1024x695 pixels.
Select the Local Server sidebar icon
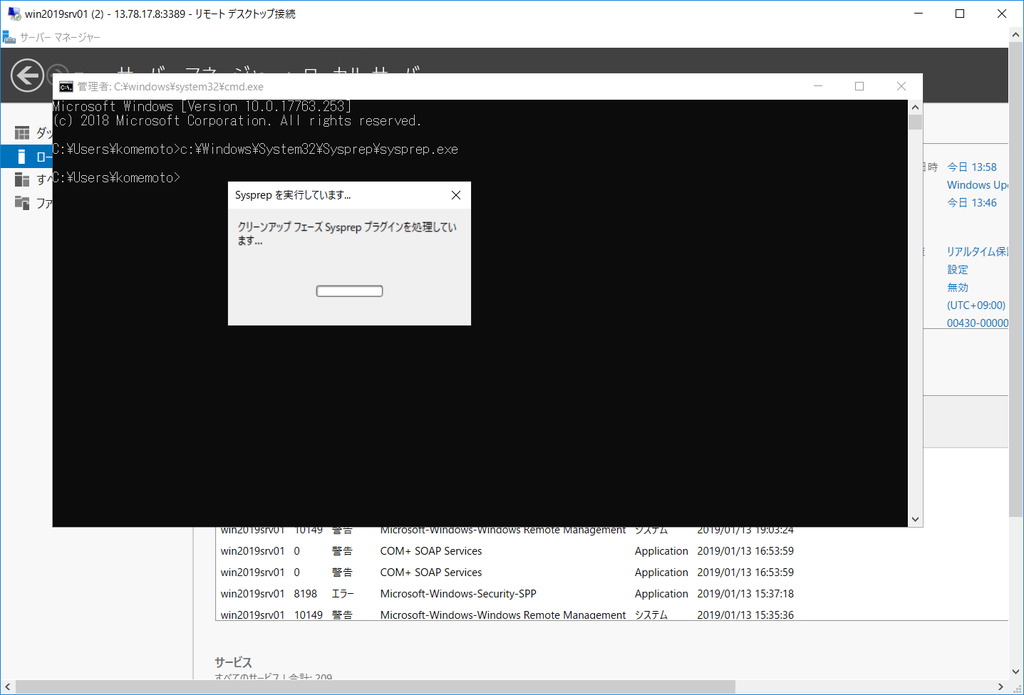click(22, 157)
